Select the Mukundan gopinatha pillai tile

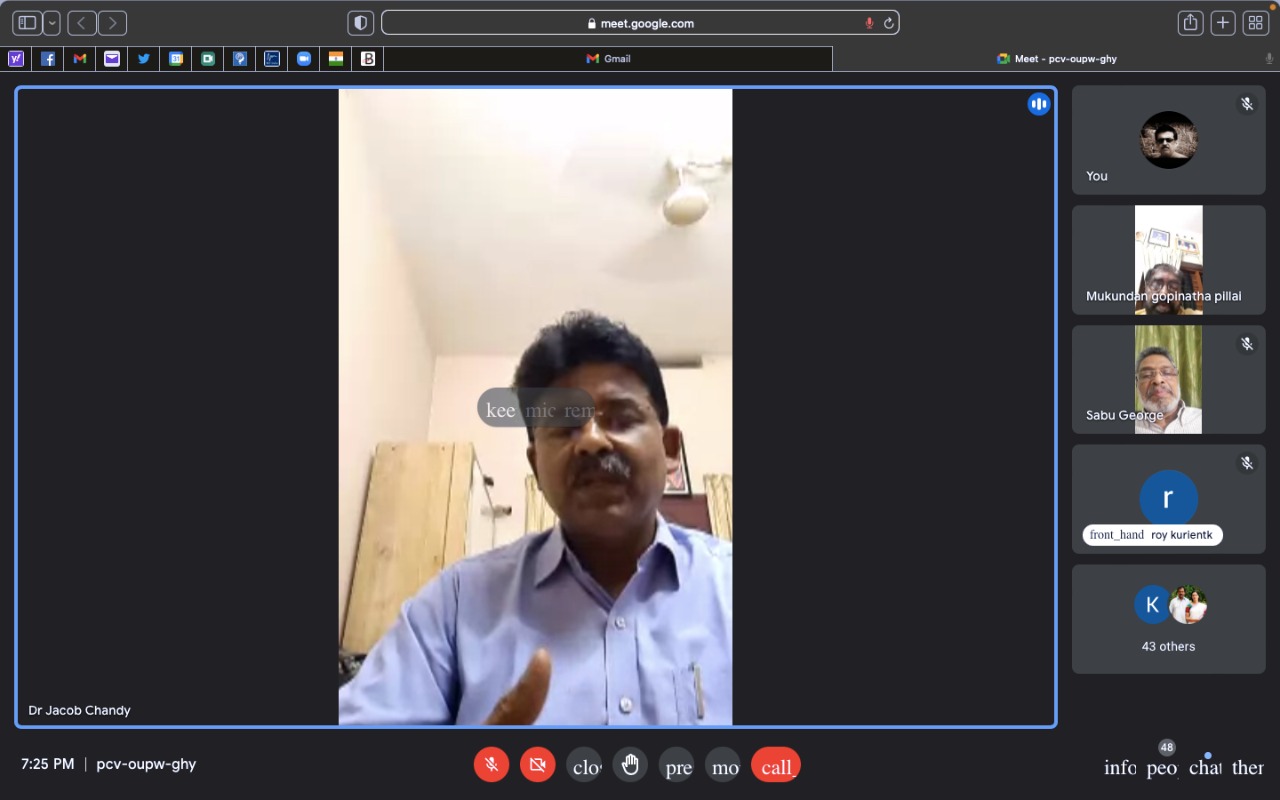(x=1168, y=260)
